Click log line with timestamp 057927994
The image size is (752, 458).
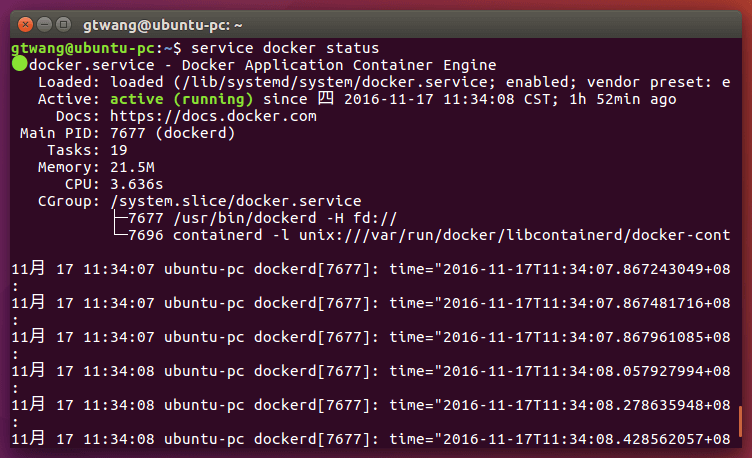pyautogui.click(x=371, y=370)
